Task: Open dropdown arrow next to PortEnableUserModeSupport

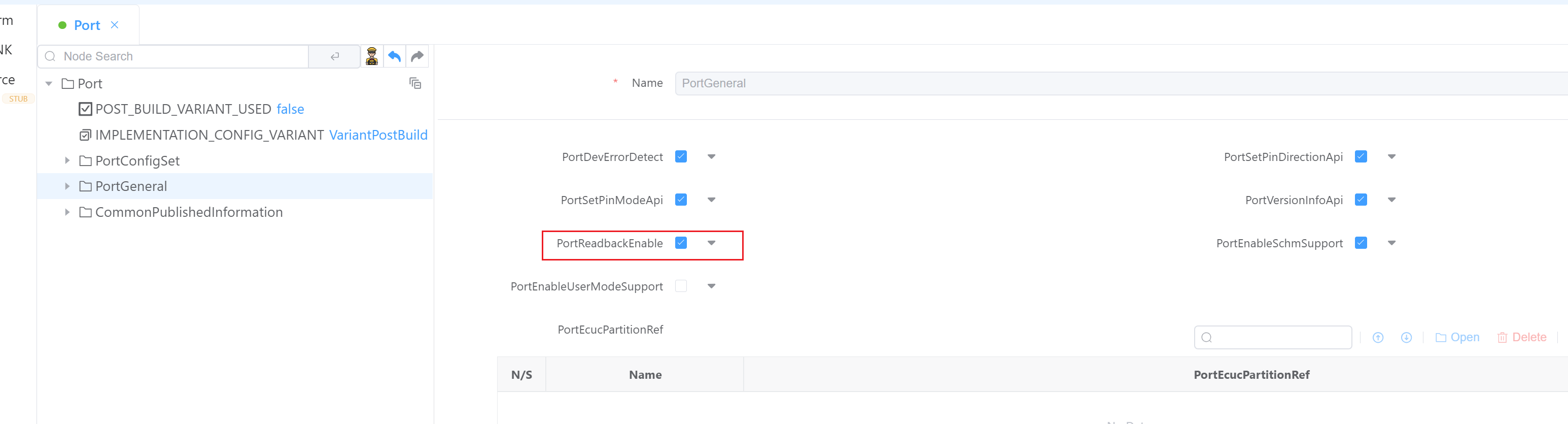Action: point(711,286)
